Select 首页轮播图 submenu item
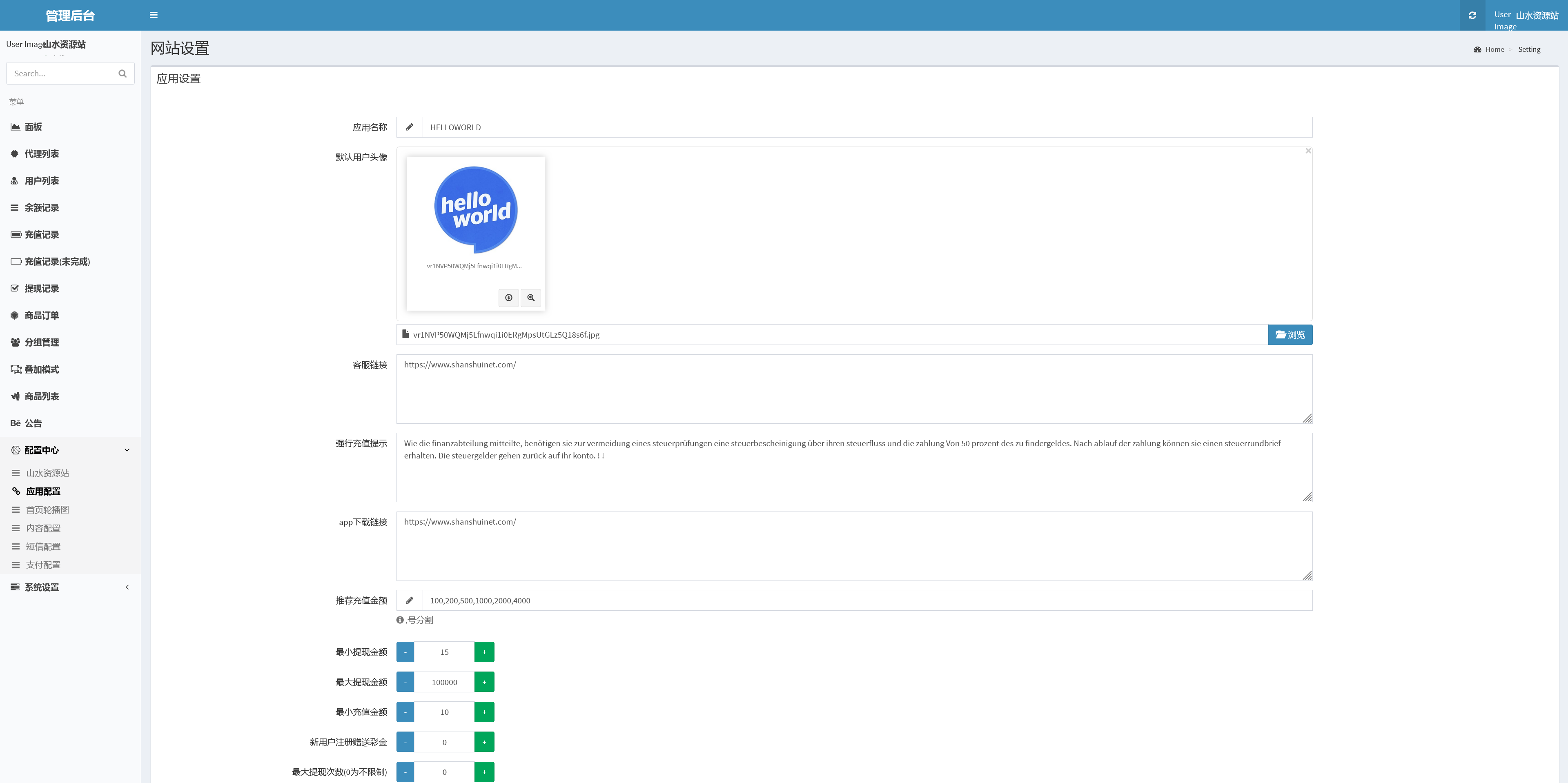This screenshot has height=783, width=1568. (47, 510)
